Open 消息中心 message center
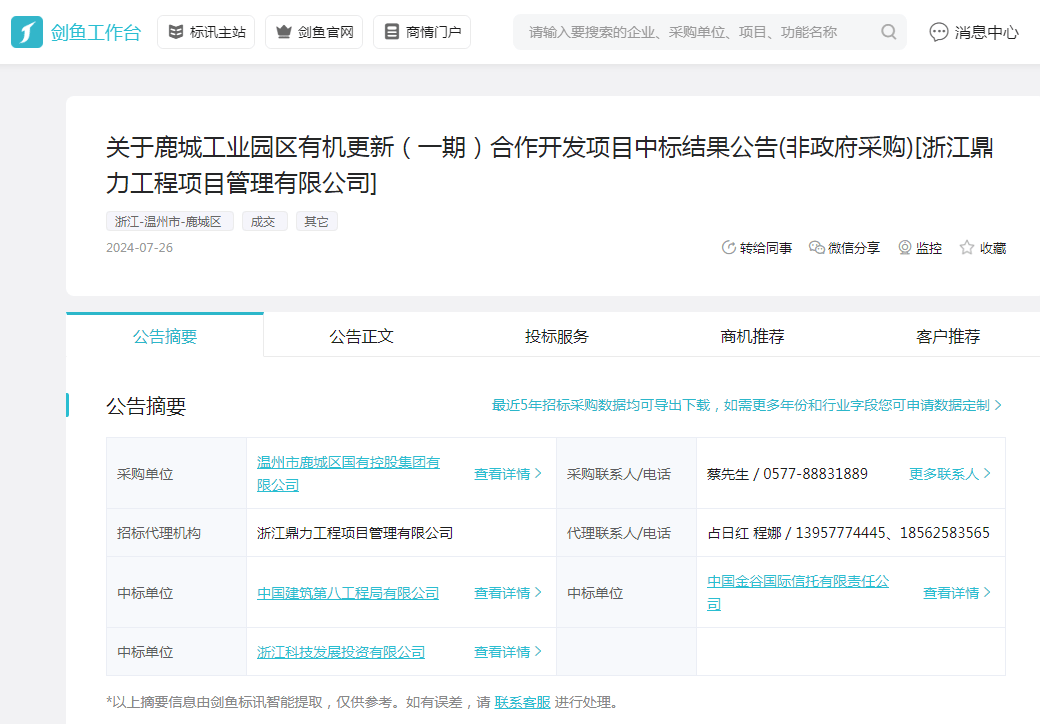1040x724 pixels. coord(974,32)
